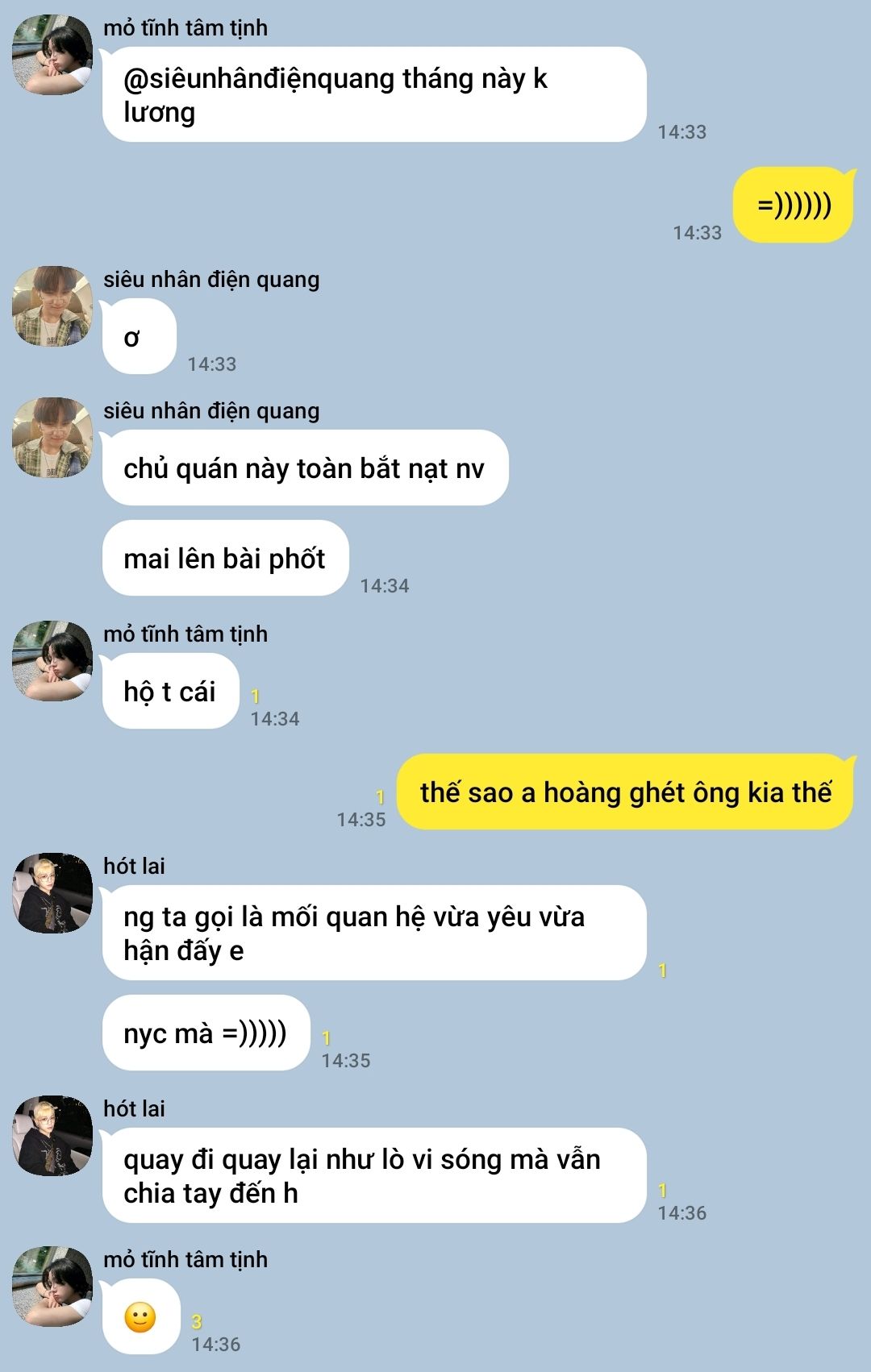The height and width of the screenshot is (1372, 871).
Task: Tap 'quay đi quay lại như lò vi sóng' bubble
Action: (374, 1175)
